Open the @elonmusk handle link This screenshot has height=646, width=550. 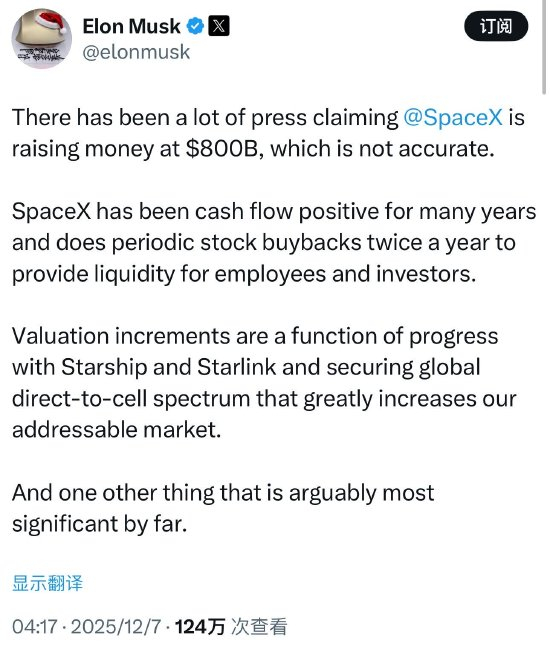click(x=136, y=52)
